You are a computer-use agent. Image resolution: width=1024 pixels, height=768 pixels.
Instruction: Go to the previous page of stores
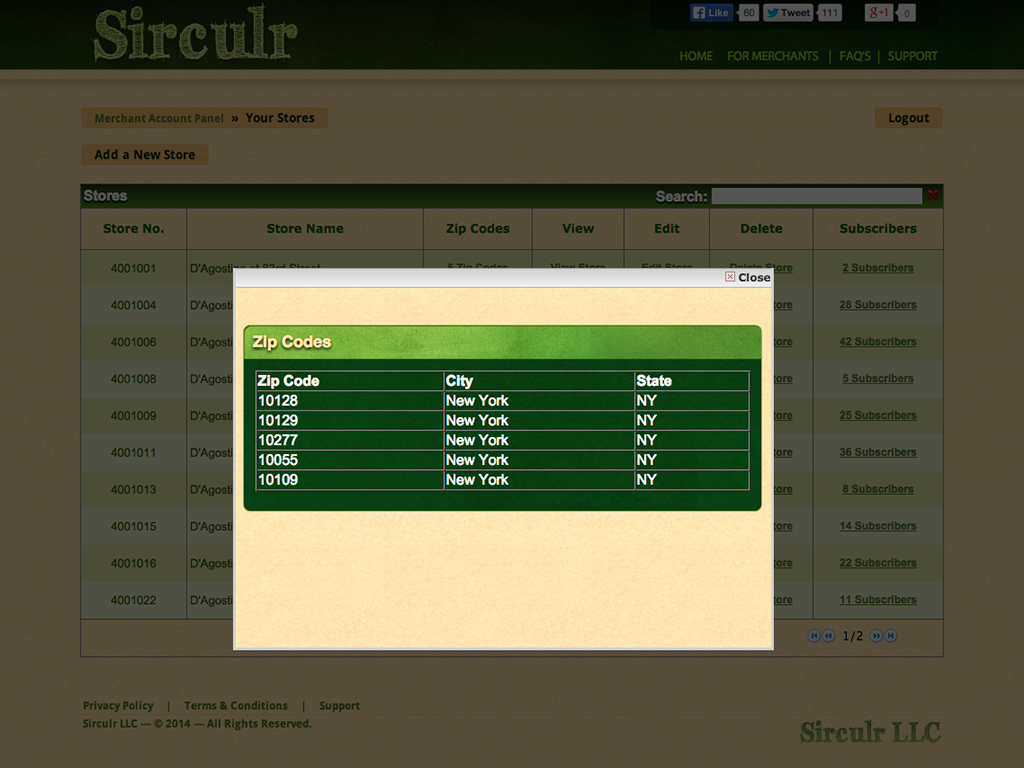(829, 636)
